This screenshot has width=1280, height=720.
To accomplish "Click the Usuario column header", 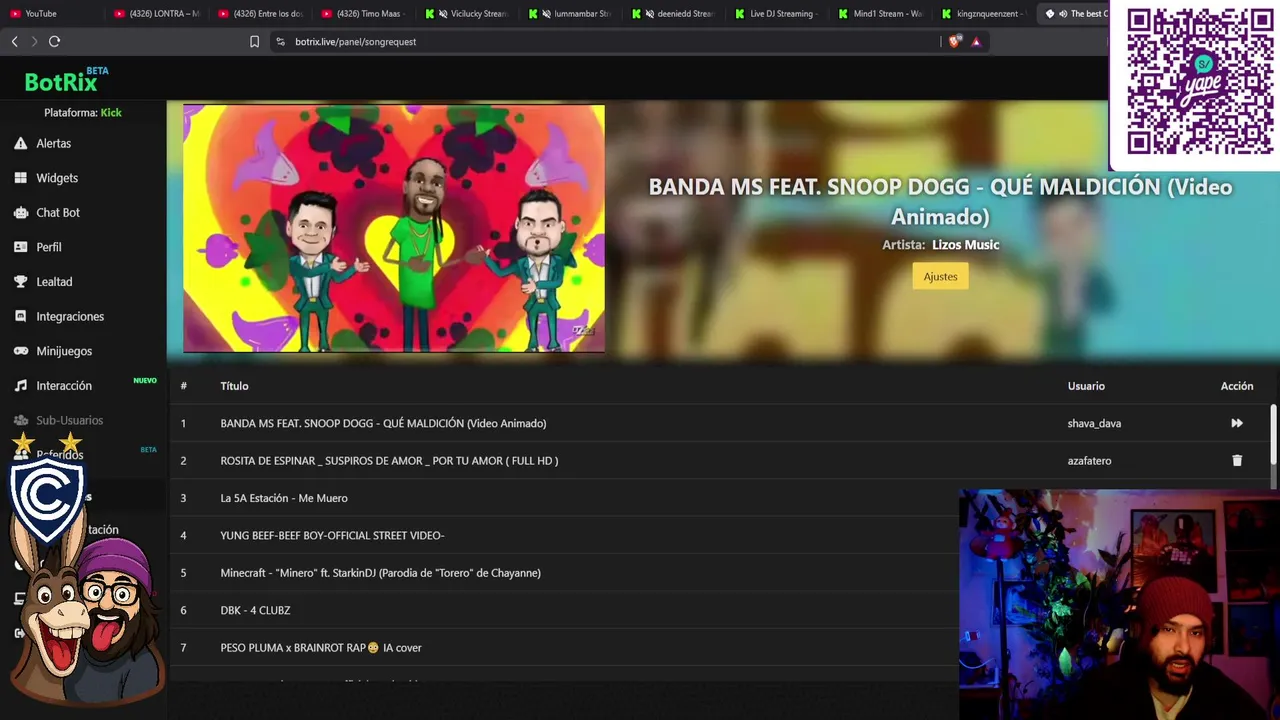I will [x=1086, y=386].
